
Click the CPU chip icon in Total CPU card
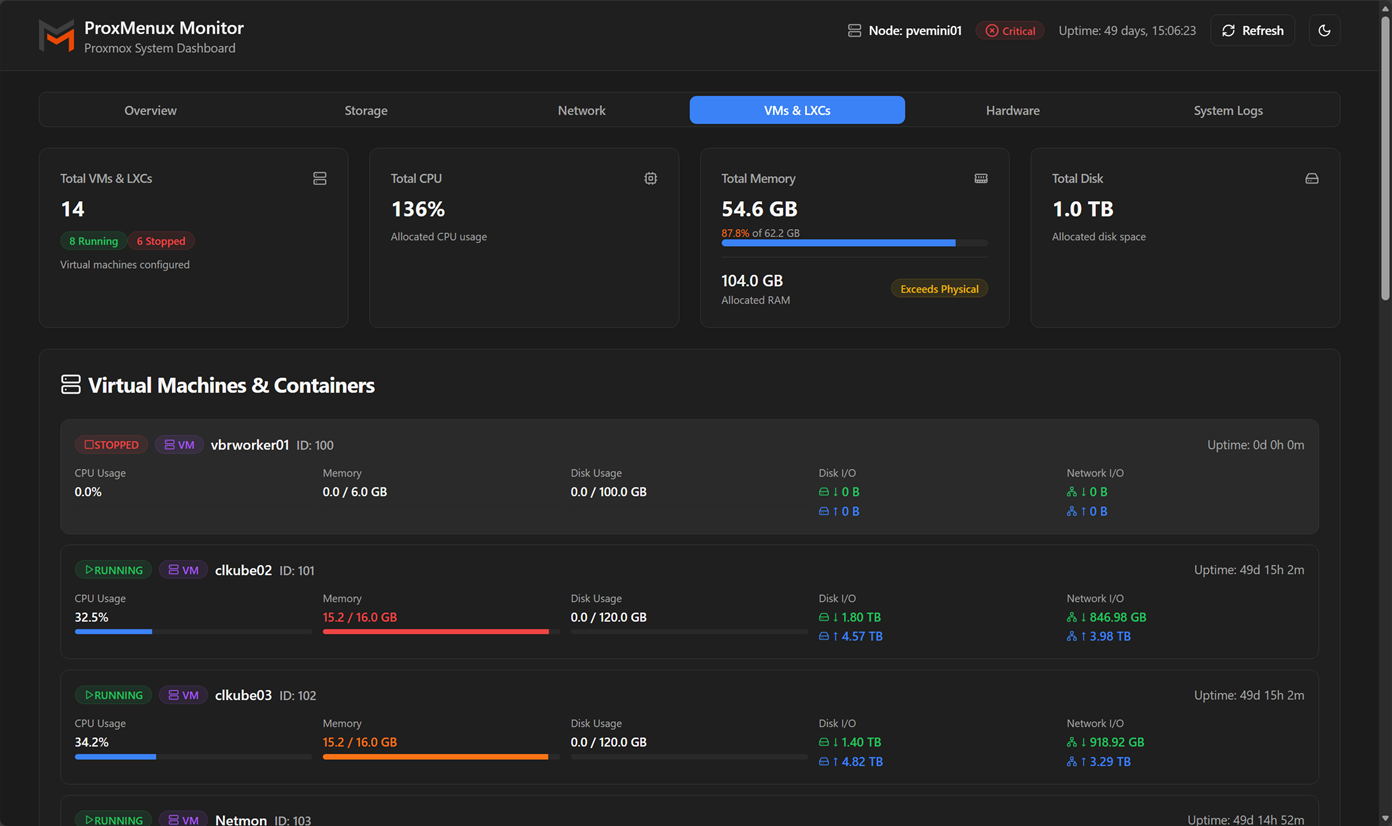(650, 179)
